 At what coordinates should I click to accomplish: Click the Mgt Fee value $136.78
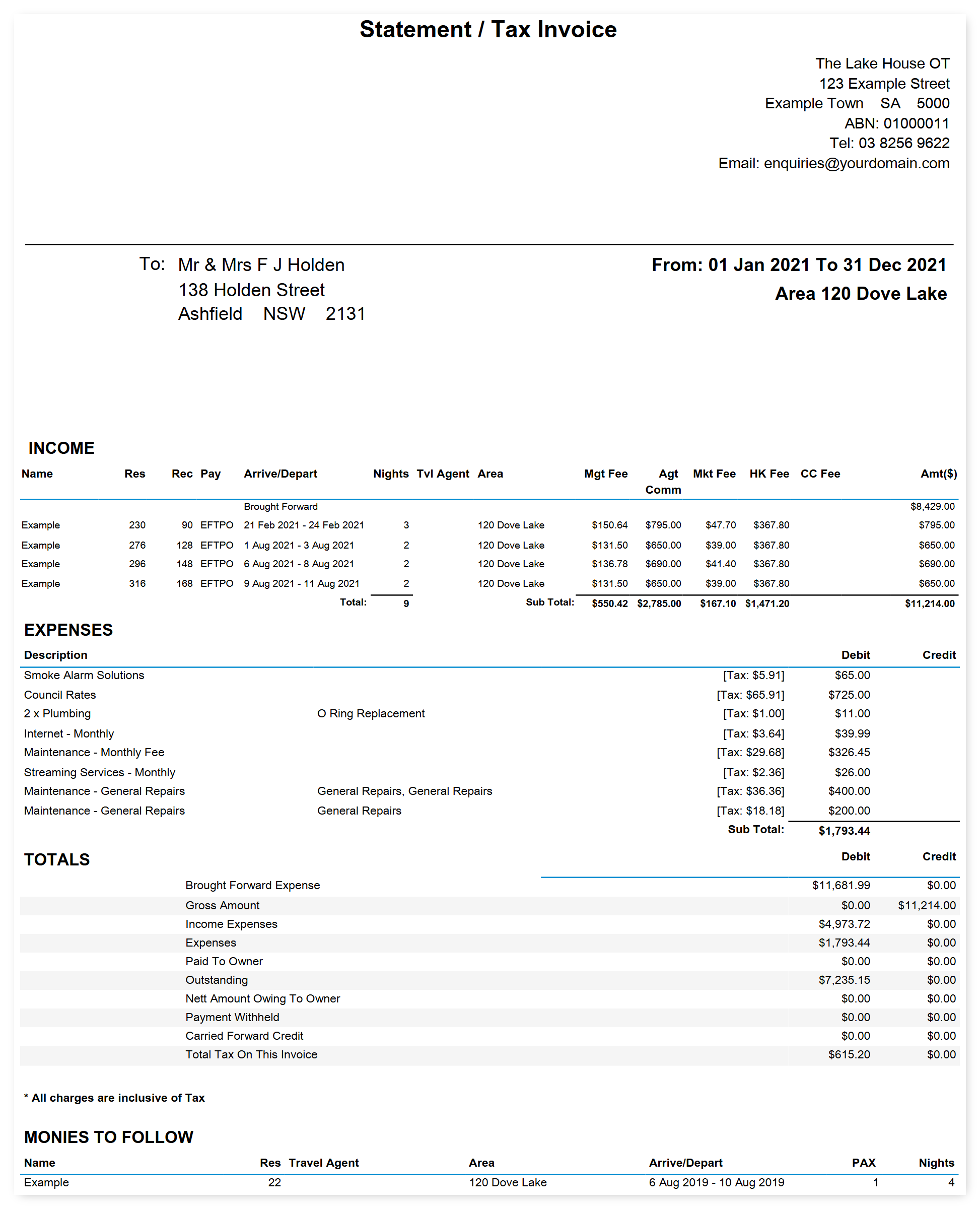[609, 564]
